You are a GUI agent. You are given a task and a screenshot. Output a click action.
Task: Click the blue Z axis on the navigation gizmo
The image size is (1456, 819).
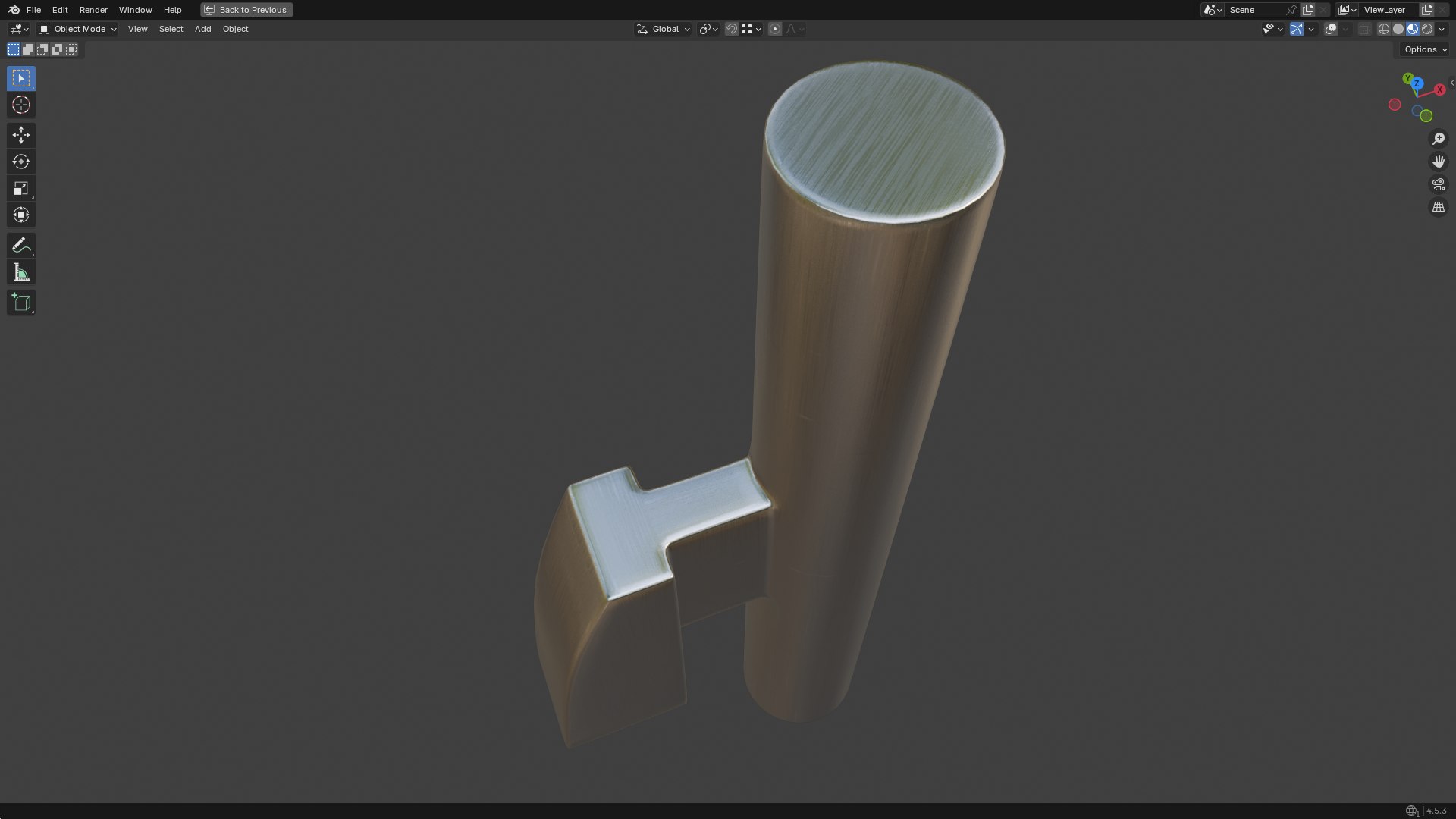pyautogui.click(x=1417, y=83)
